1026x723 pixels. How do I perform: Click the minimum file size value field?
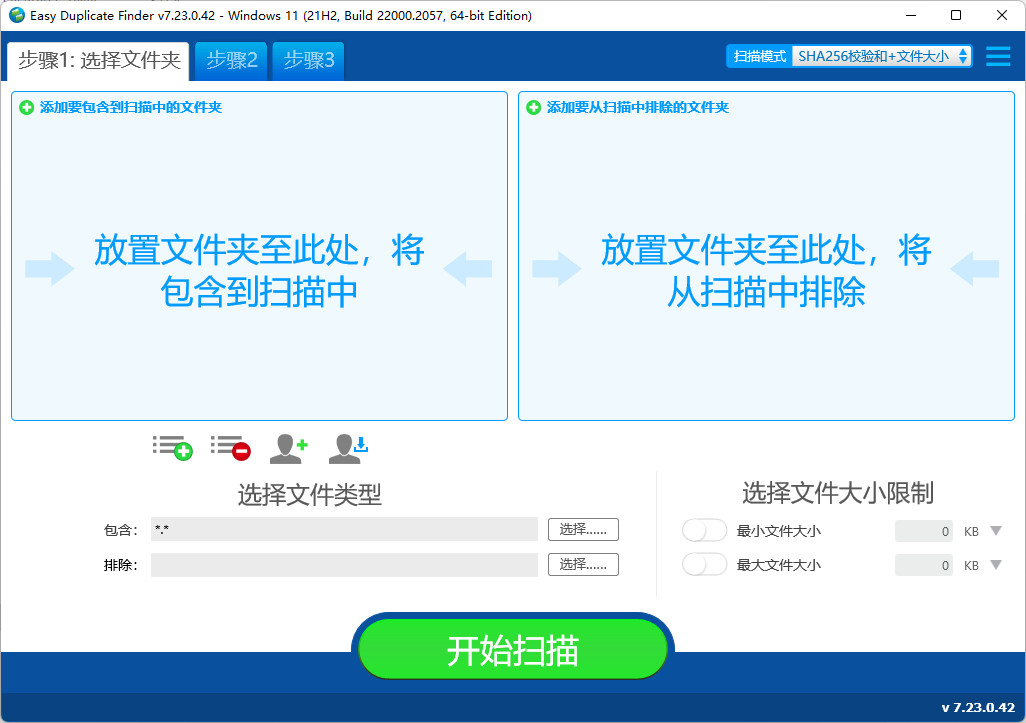tap(923, 531)
